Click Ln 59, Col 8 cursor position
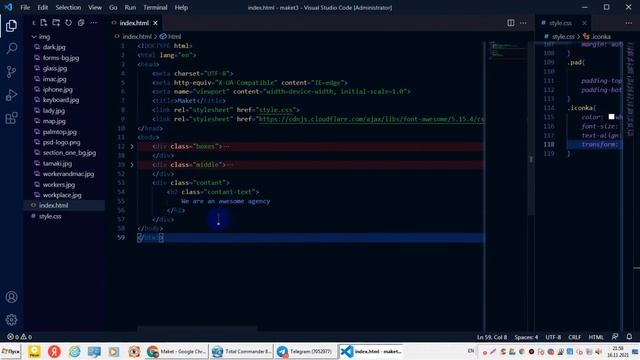Image resolution: width=640 pixels, height=360 pixels. coord(492,337)
